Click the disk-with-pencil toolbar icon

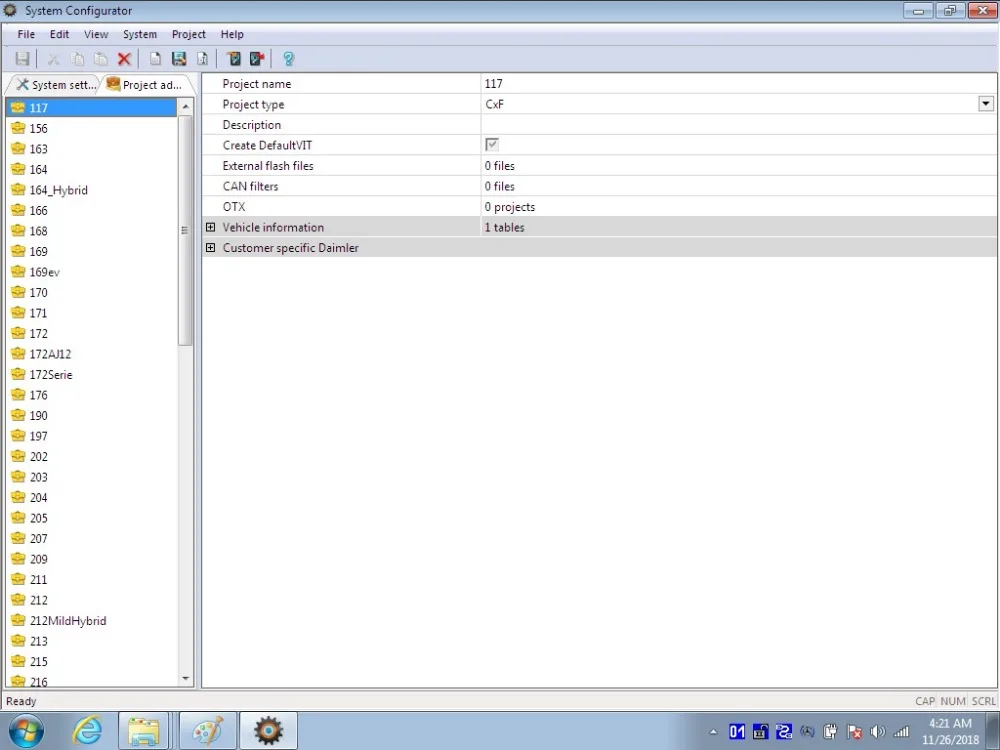coord(179,59)
